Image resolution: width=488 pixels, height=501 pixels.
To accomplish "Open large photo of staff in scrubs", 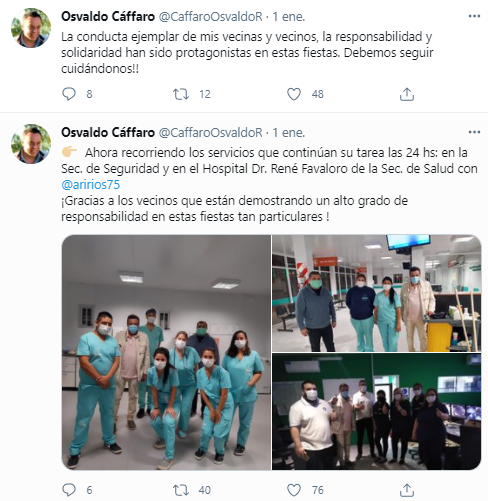I will pyautogui.click(x=166, y=352).
